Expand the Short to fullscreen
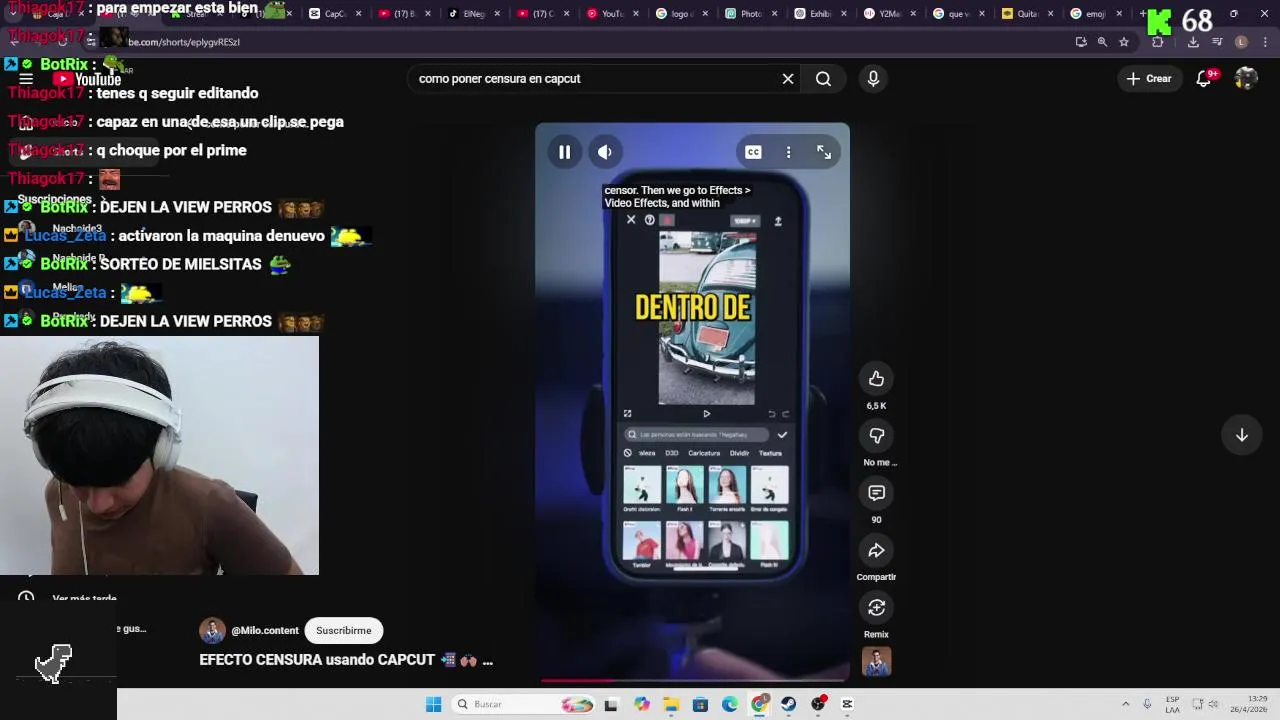The image size is (1280, 720). point(824,152)
